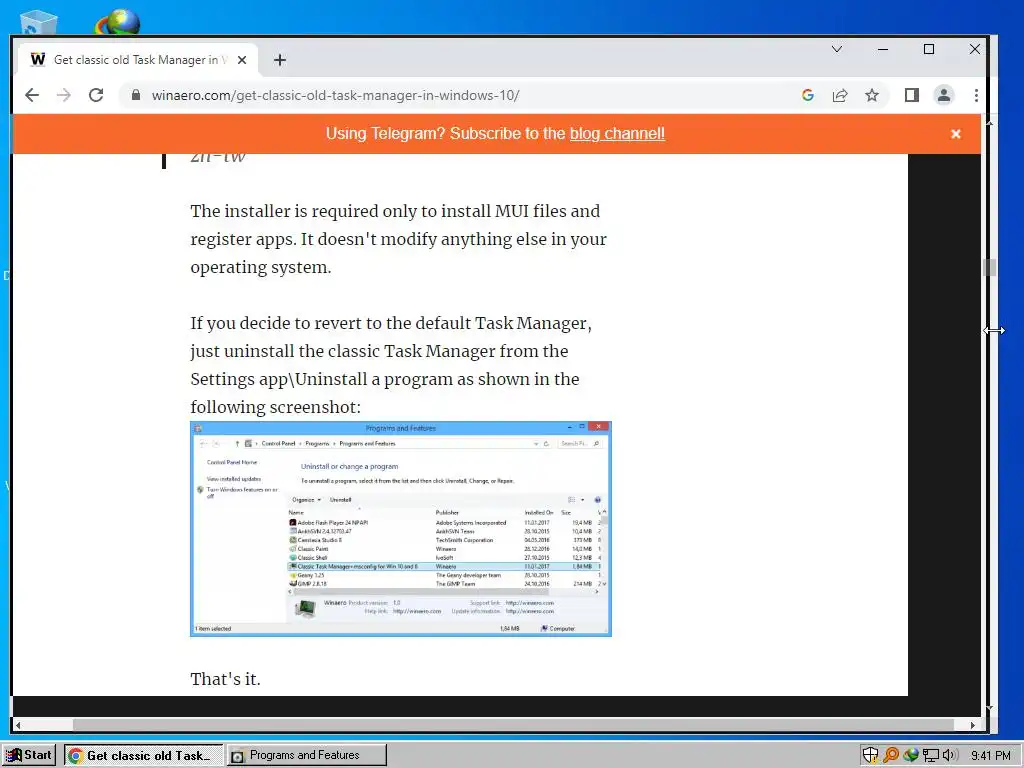Click the horizontal scrollbar left arrow
1024x768 pixels.
(x=18, y=725)
